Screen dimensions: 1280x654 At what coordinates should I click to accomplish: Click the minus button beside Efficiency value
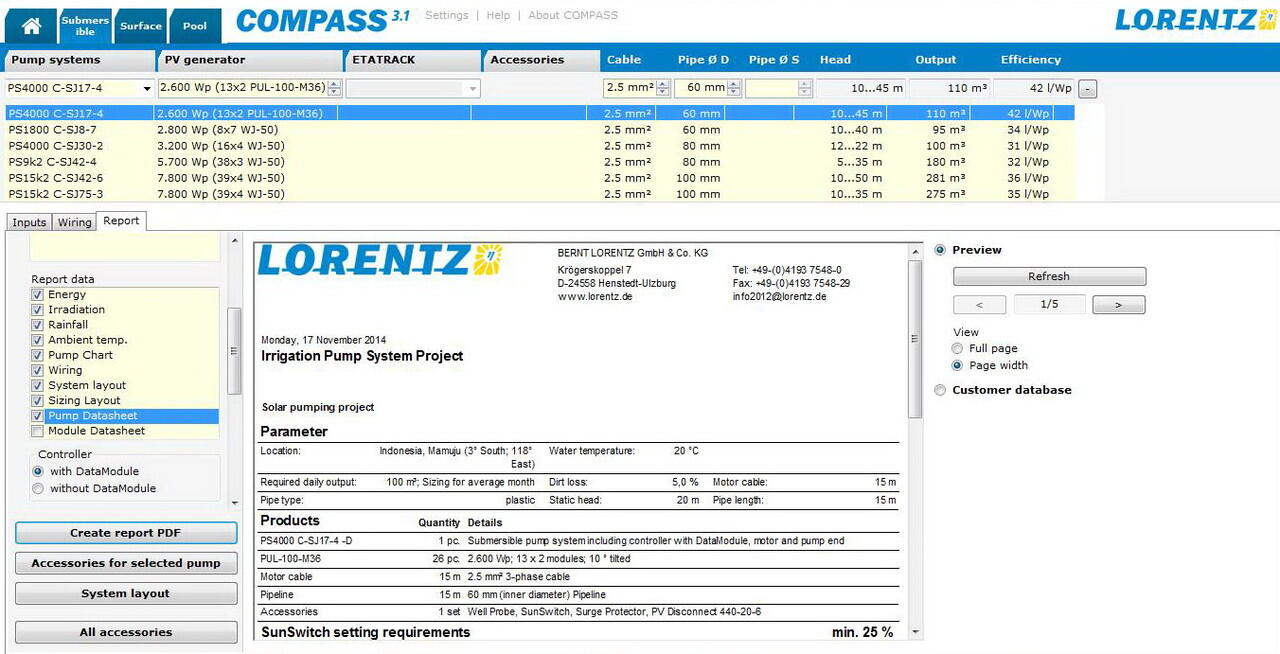[1088, 89]
